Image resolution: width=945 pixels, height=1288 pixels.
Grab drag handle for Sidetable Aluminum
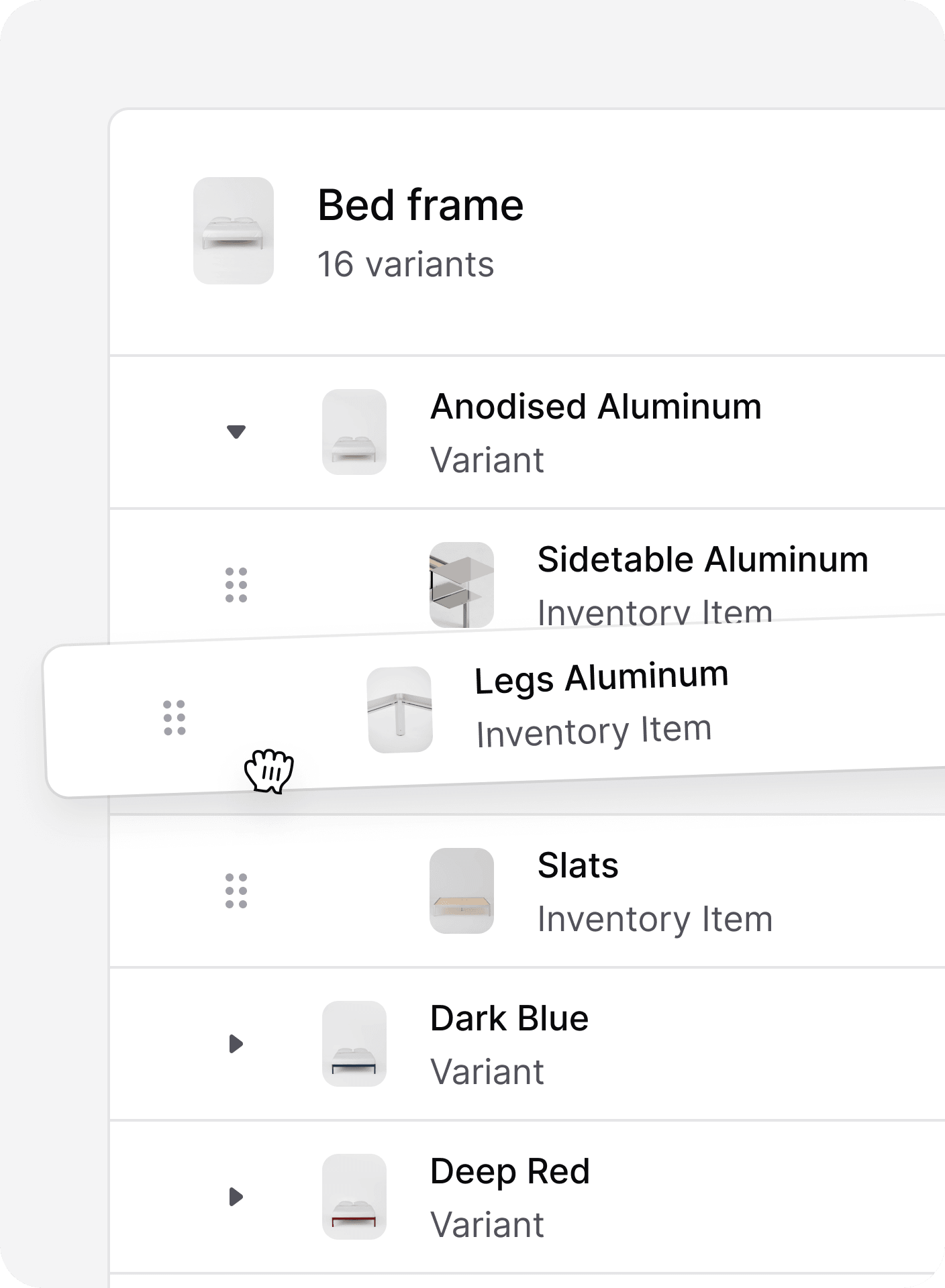[236, 585]
